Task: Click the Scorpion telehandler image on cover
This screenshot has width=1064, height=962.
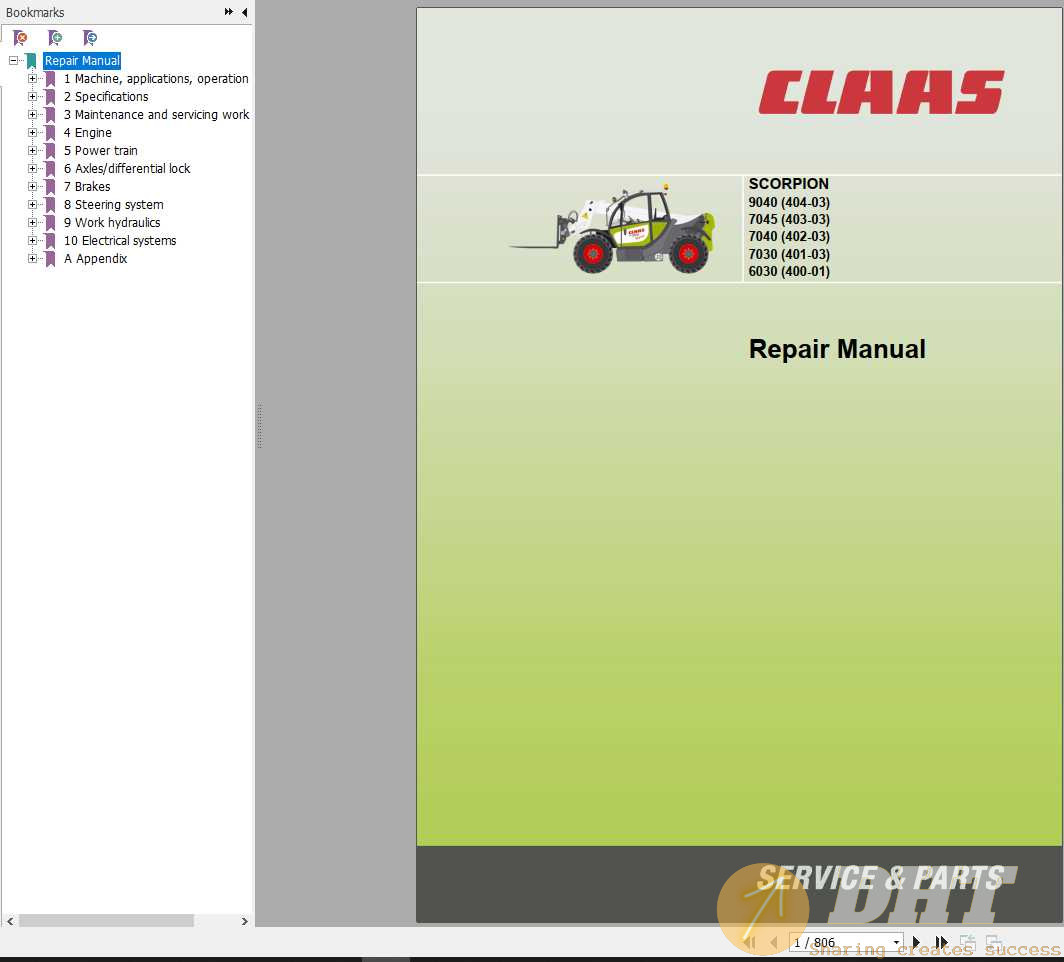Action: 612,229
